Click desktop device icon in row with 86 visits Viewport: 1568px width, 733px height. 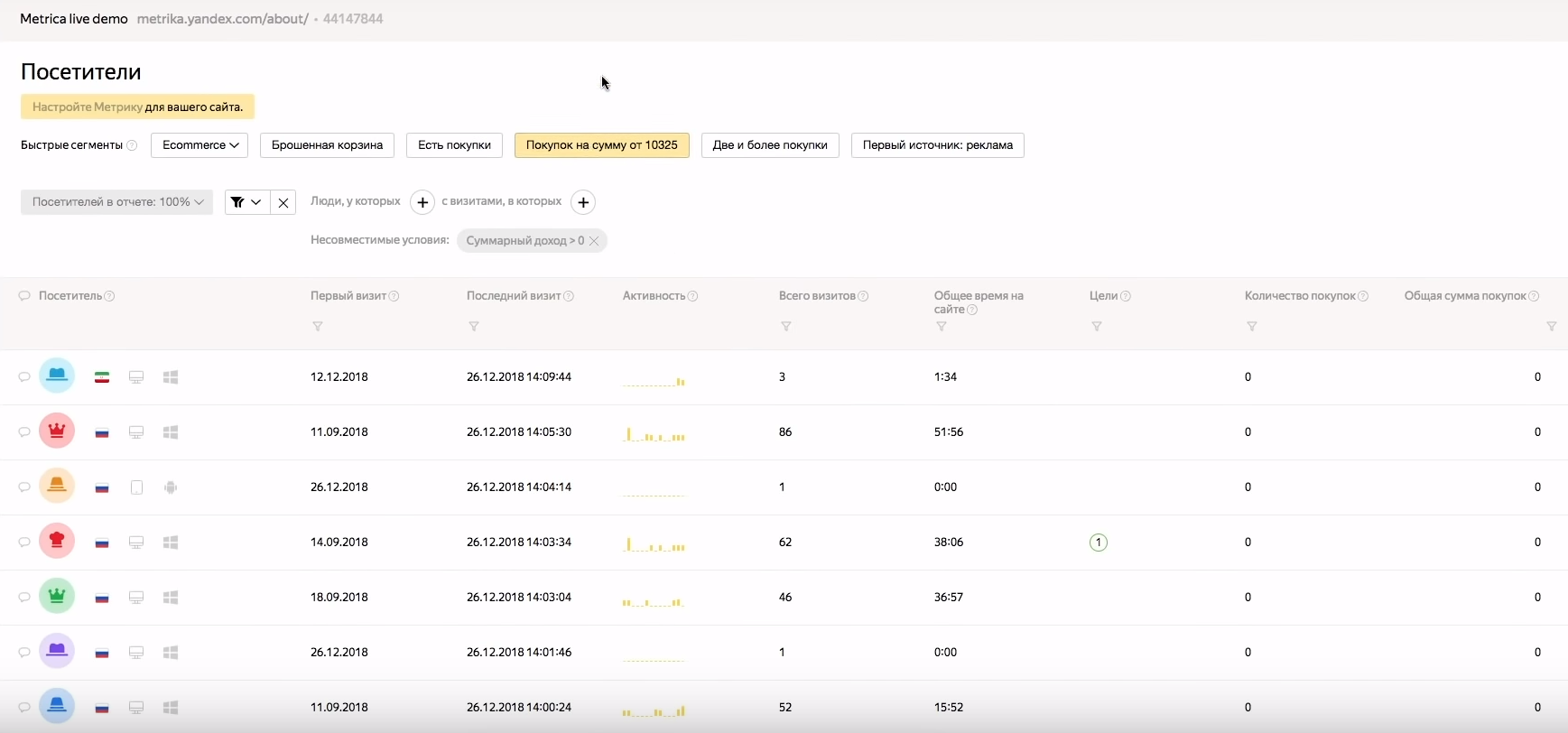point(136,432)
